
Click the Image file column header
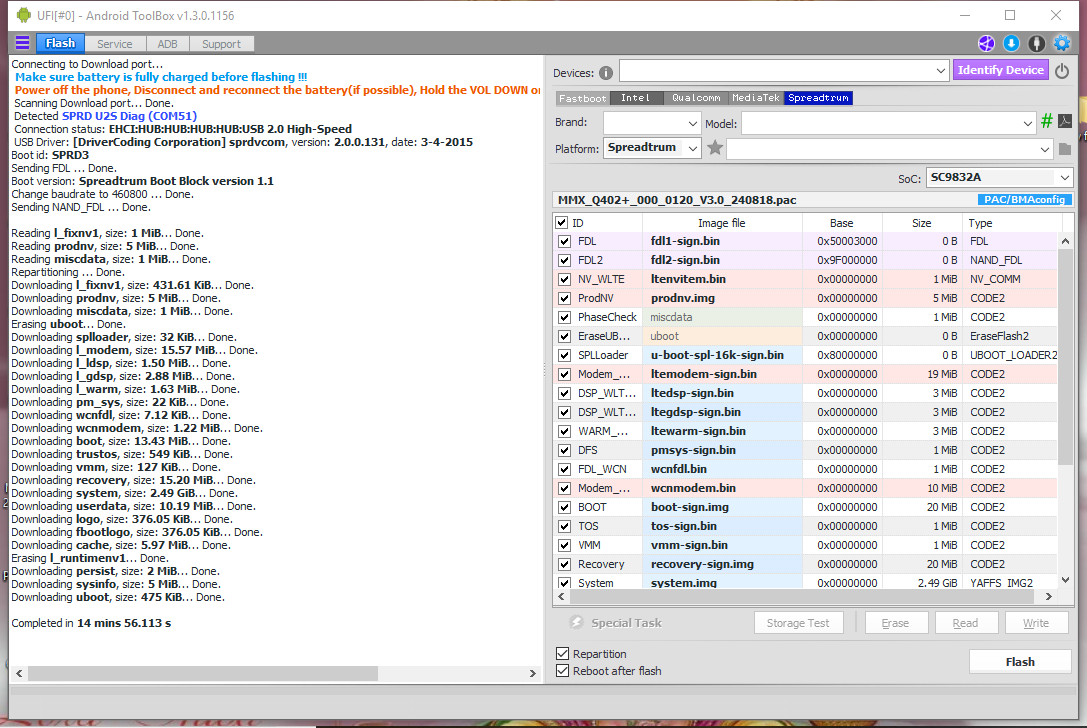tap(722, 223)
